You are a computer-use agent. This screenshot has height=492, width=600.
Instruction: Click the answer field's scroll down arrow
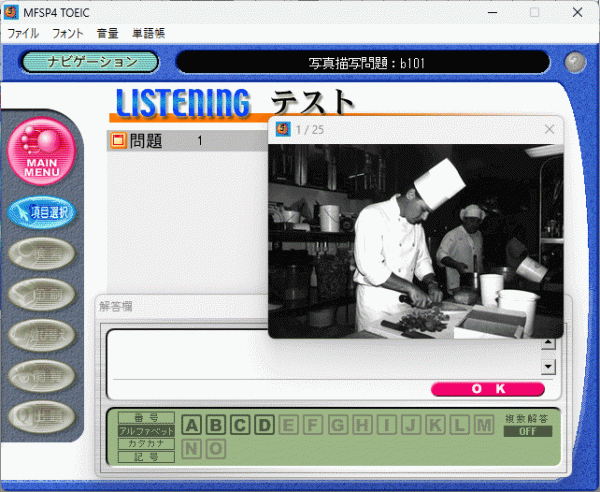[547, 366]
